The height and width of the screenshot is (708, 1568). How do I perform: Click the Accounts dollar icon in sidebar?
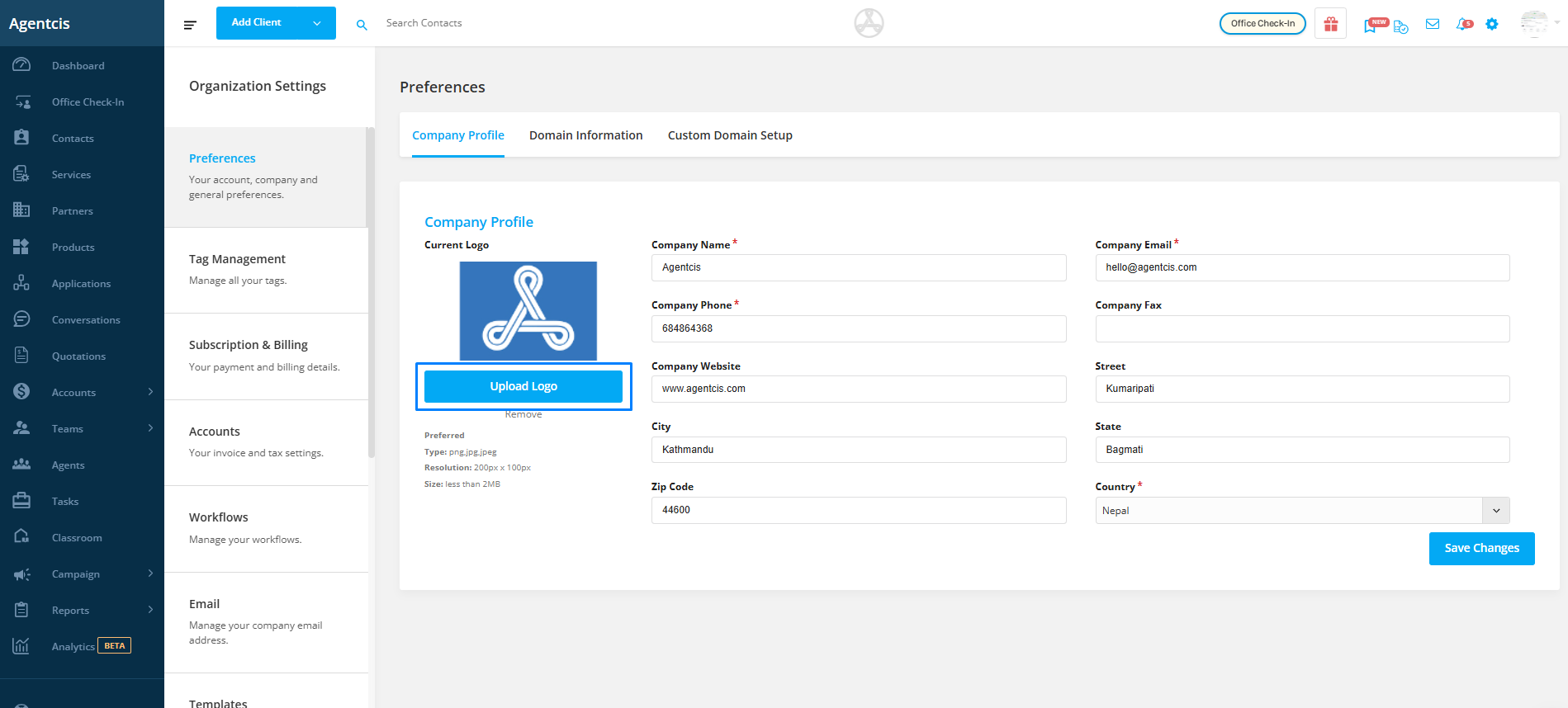[21, 392]
